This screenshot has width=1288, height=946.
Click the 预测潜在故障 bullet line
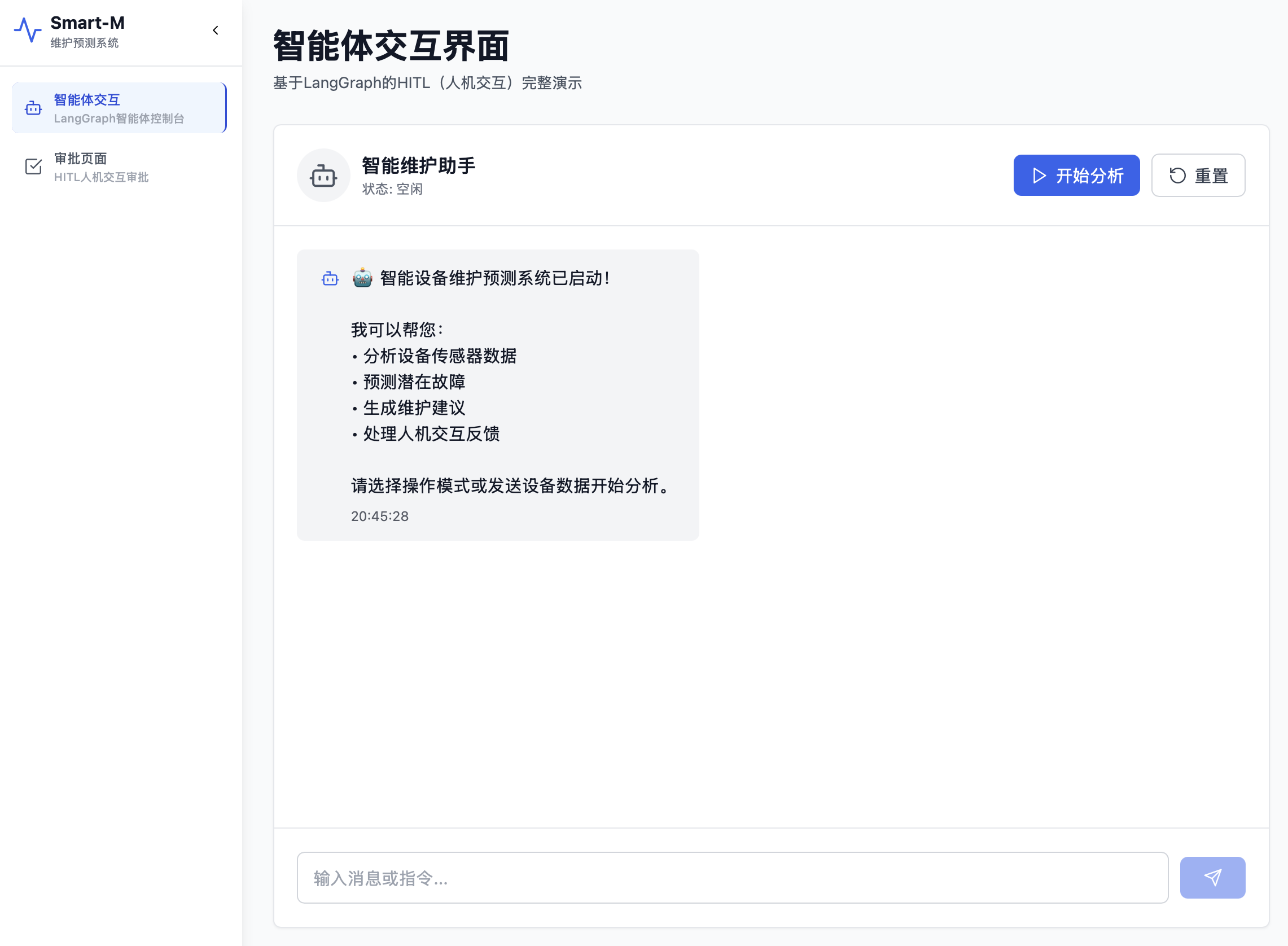pos(408,382)
